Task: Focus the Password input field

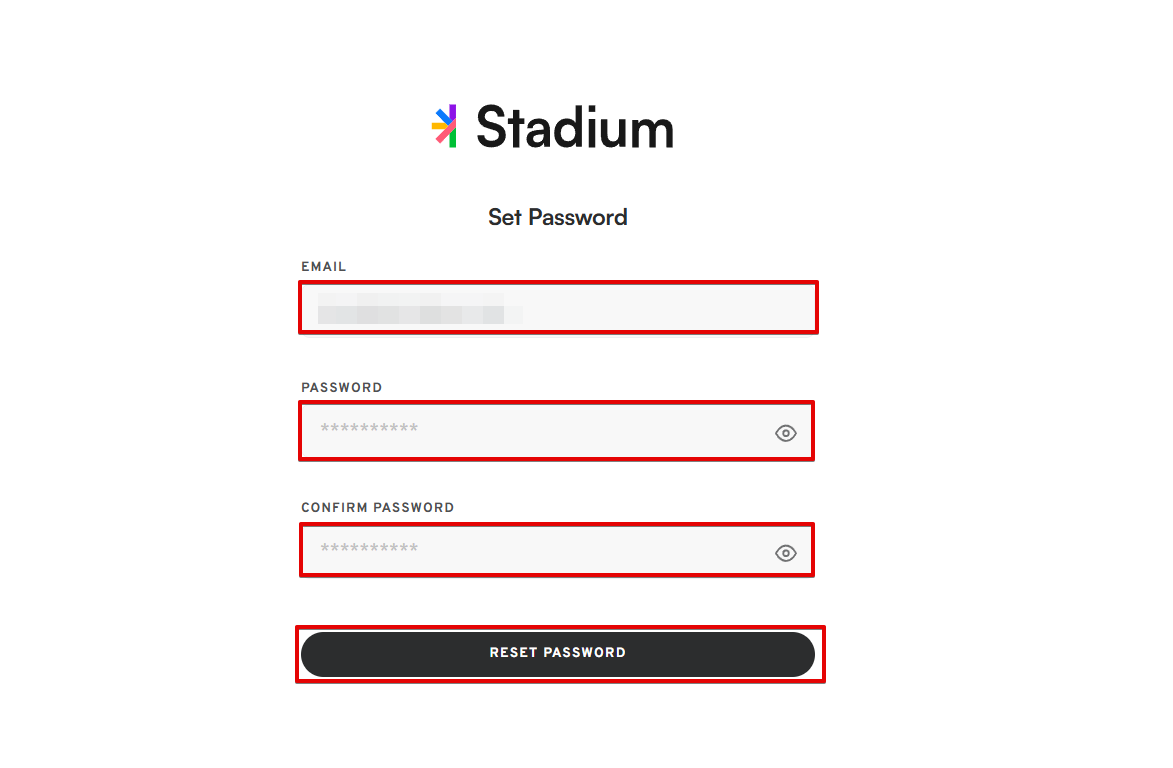Action: point(557,431)
